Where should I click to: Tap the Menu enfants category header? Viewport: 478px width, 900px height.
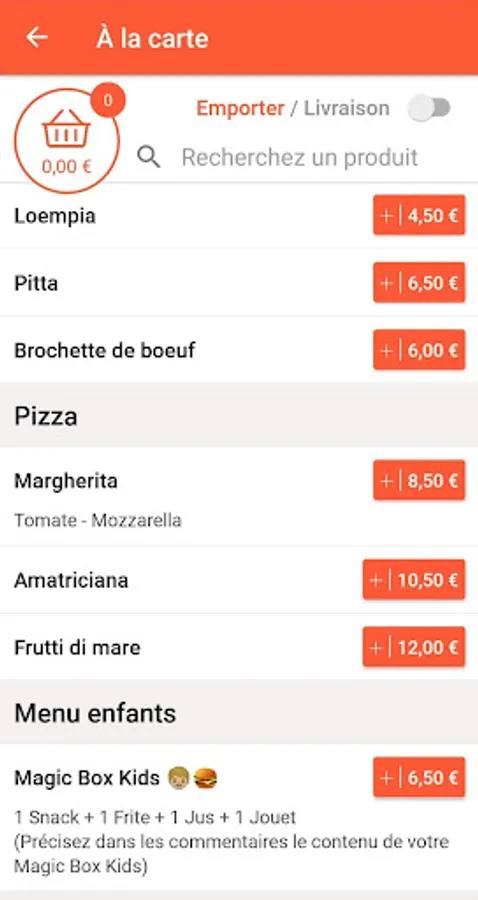pos(239,713)
